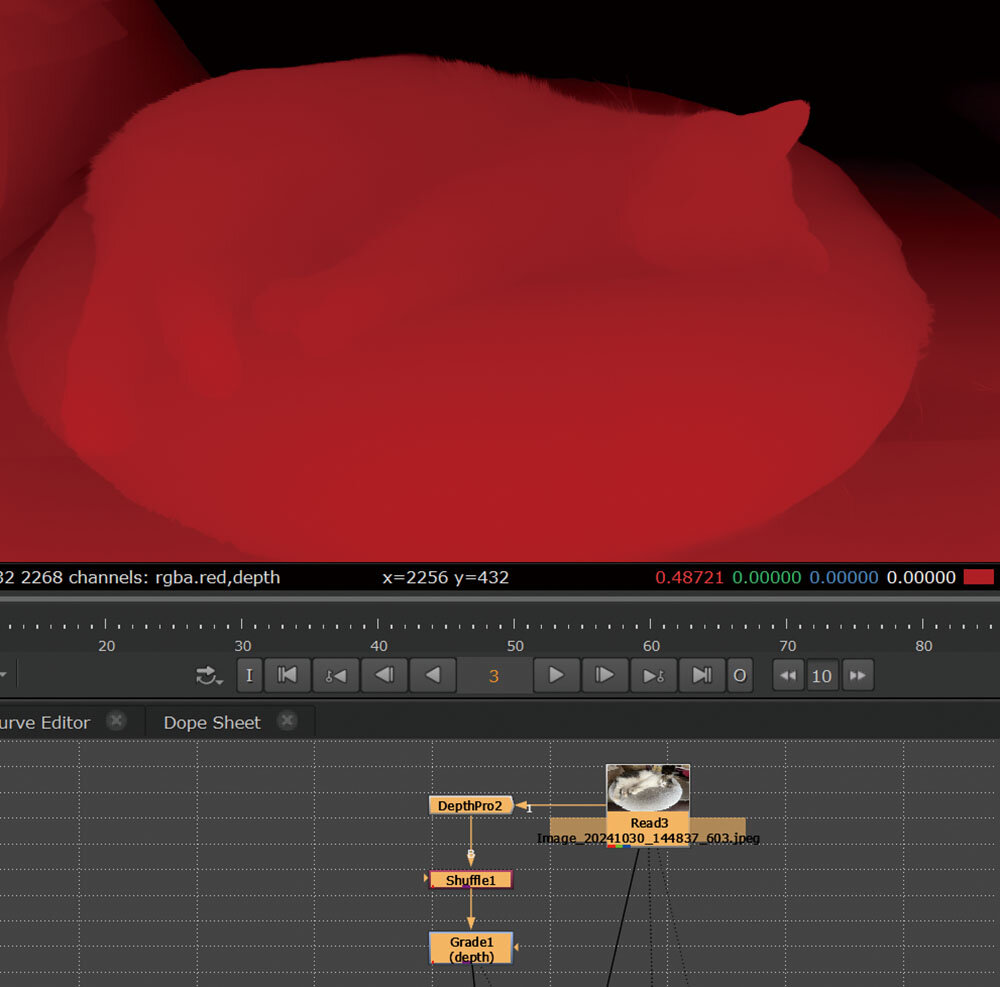Toggle the In point button
The height and width of the screenshot is (987, 1000).
(249, 676)
